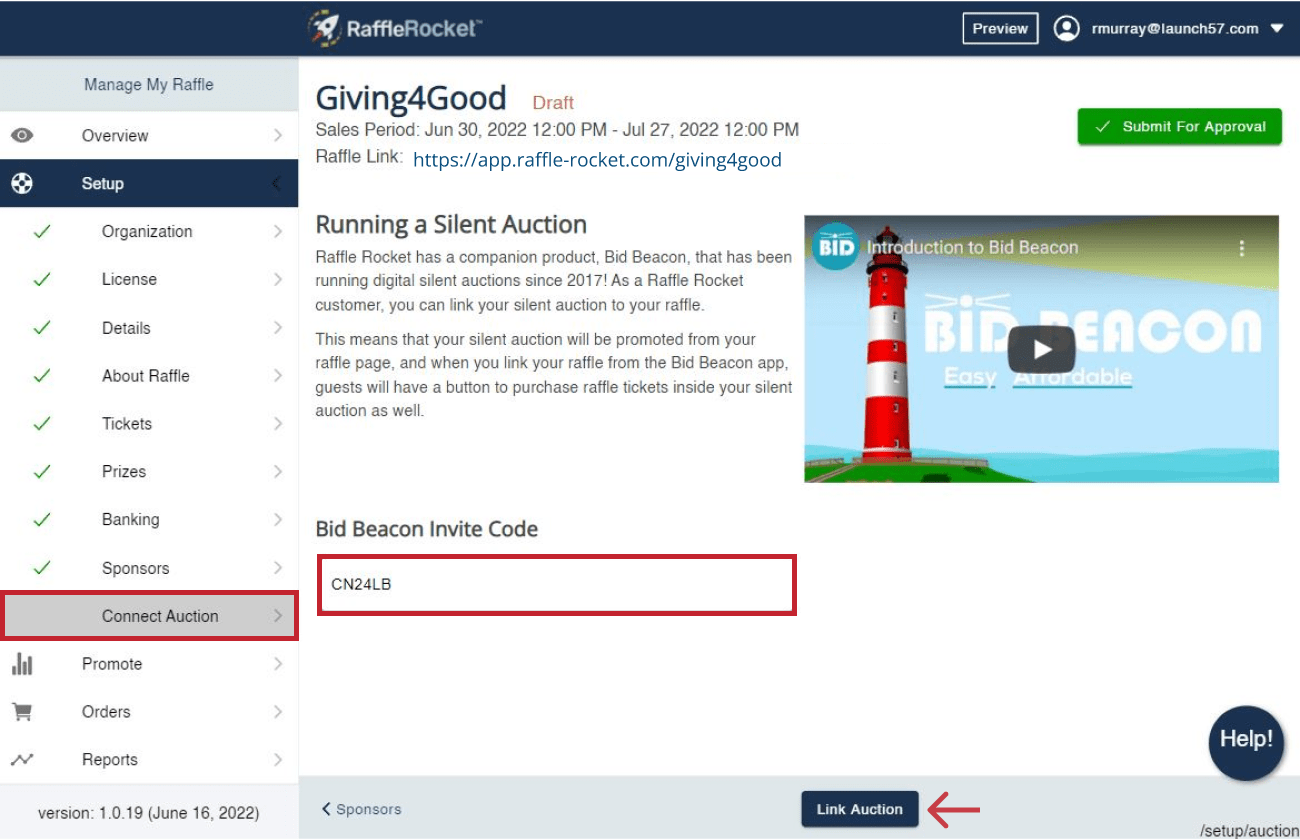Screen dimensions: 1300x840
Task: Open the Orders menu item
Action: 149,712
